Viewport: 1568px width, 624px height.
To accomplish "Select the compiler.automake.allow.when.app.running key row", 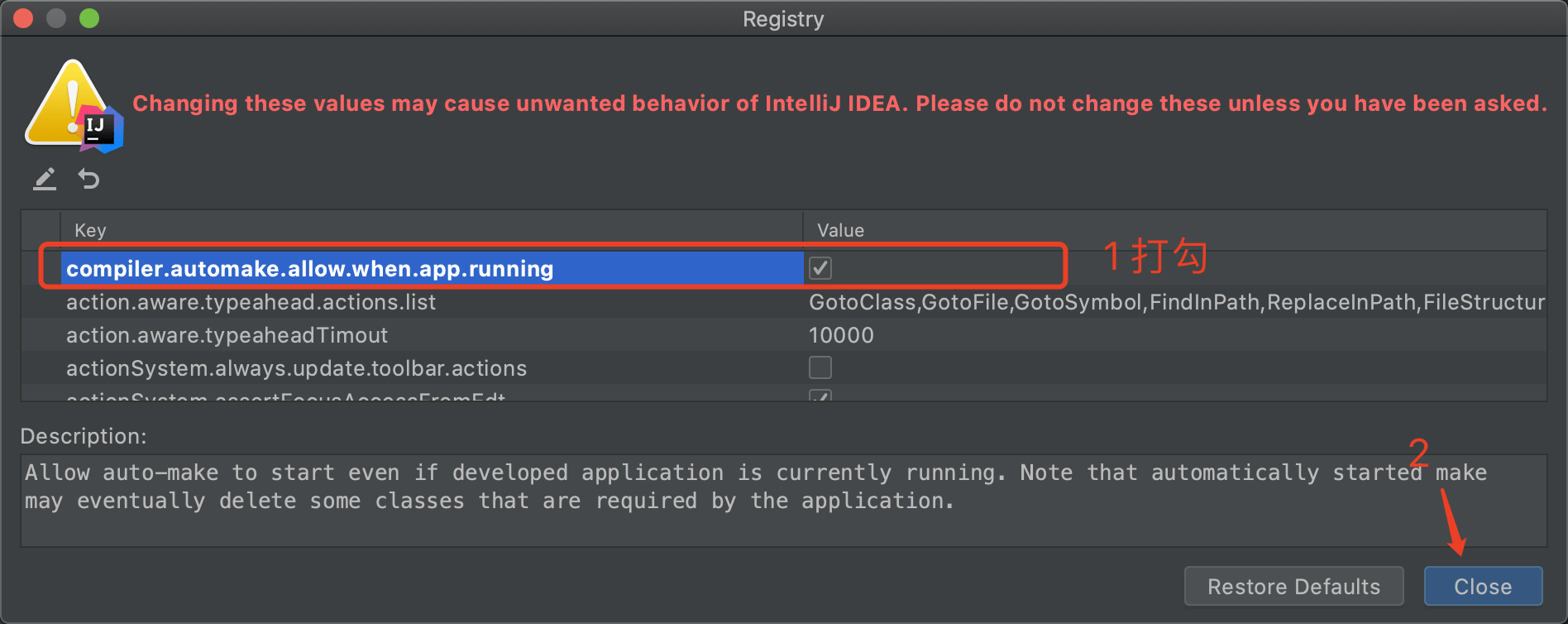I will pos(432,268).
